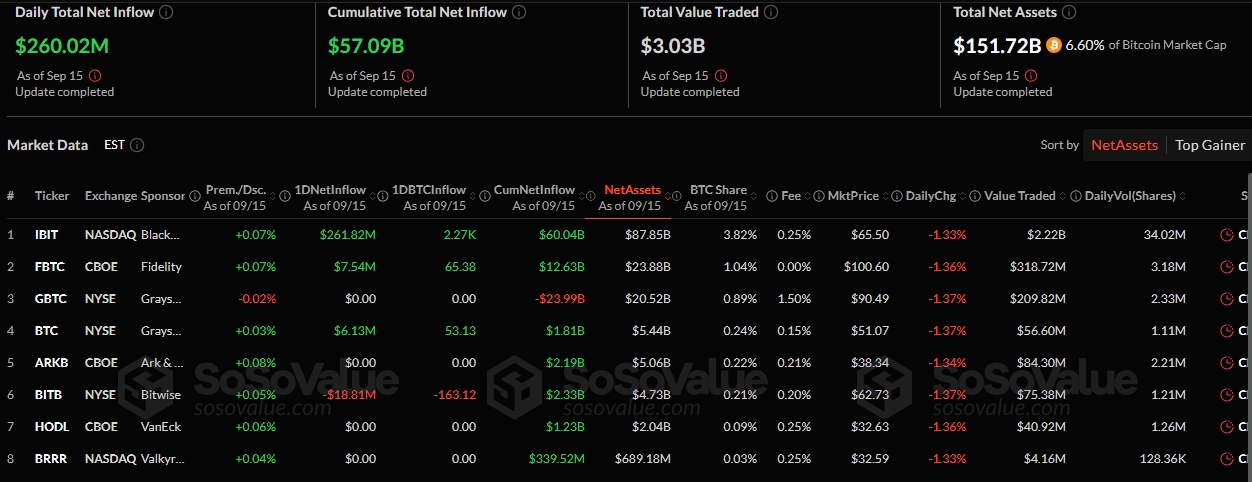1252x482 pixels.
Task: Click the Ticker column header
Action: [x=52, y=196]
